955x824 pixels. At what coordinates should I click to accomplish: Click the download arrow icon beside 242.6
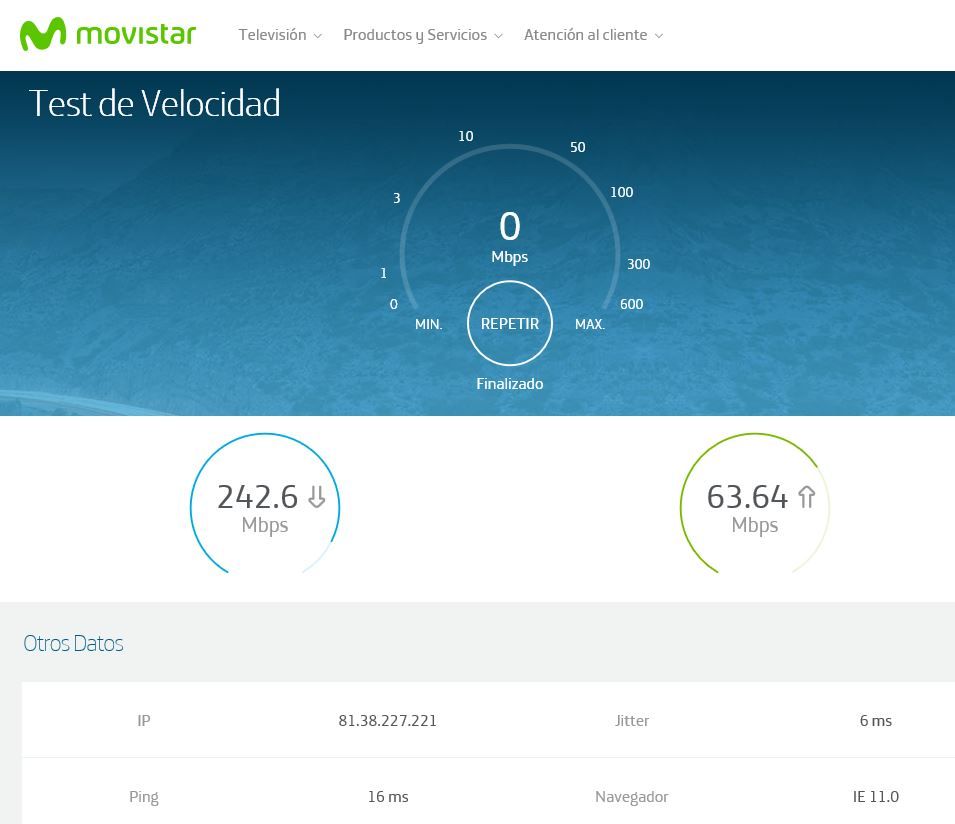click(316, 497)
